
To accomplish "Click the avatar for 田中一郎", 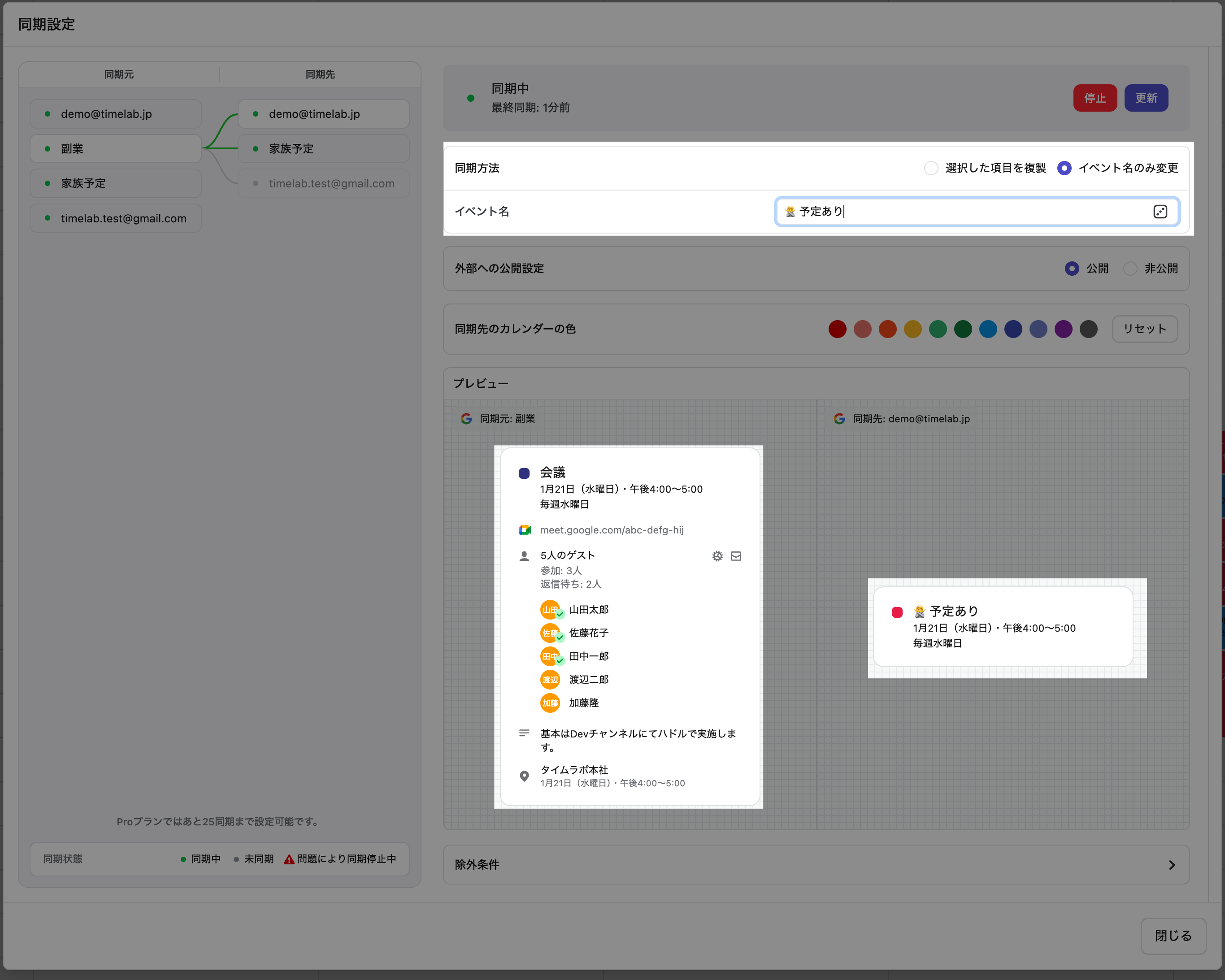I will tap(550, 656).
